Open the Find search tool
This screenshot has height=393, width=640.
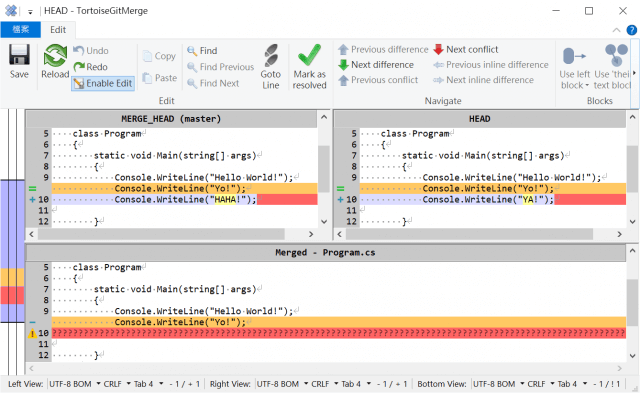pyautogui.click(x=202, y=51)
